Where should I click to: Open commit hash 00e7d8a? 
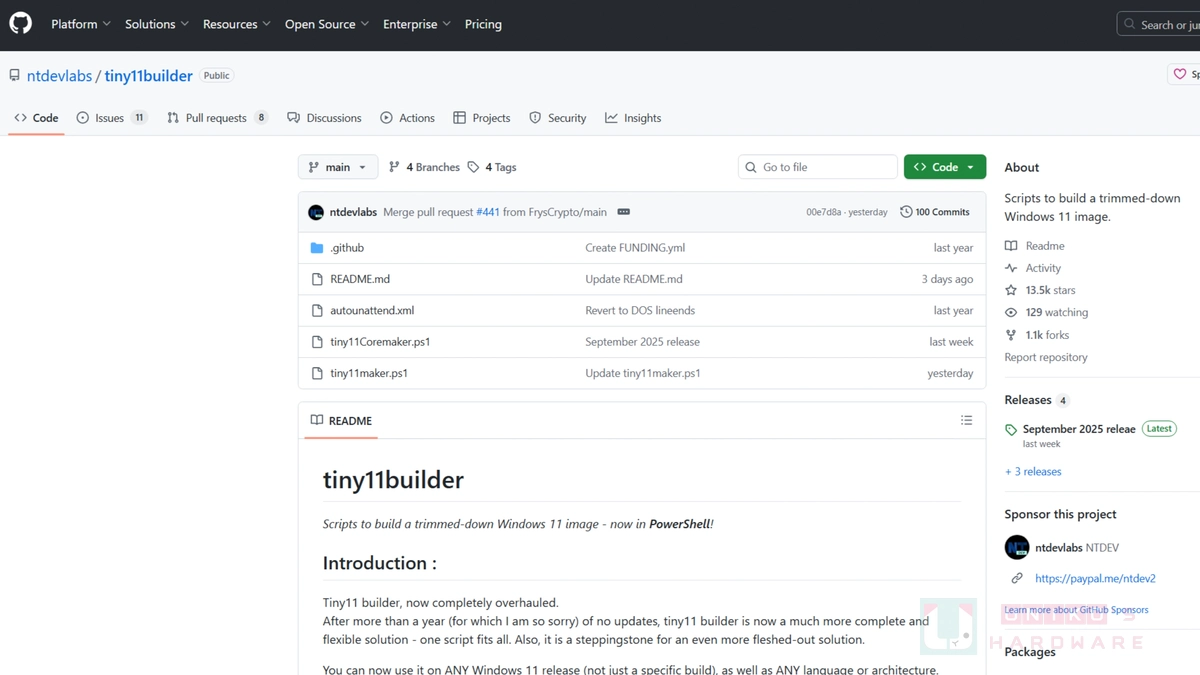(x=824, y=212)
